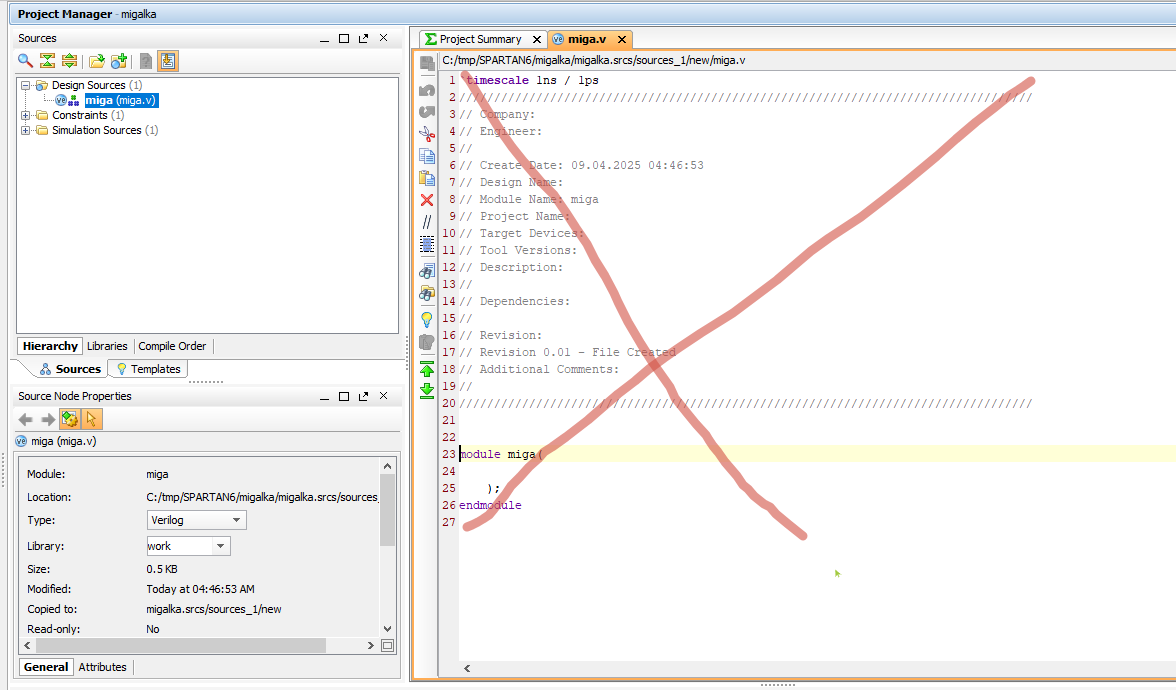The height and width of the screenshot is (690, 1176).
Task: Click the editor horizontal scroll-left arrow
Action: pyautogui.click(x=466, y=668)
